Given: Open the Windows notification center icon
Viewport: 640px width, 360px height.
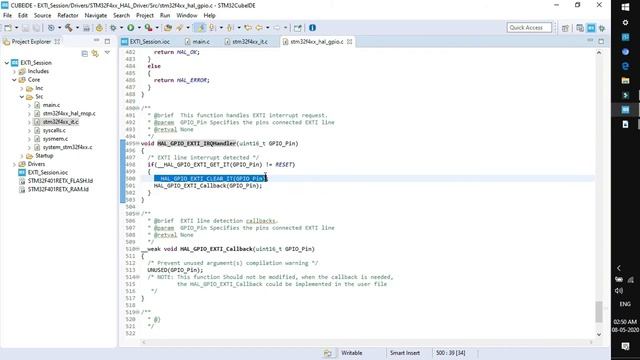Looking at the screenshot, I should click(625, 347).
